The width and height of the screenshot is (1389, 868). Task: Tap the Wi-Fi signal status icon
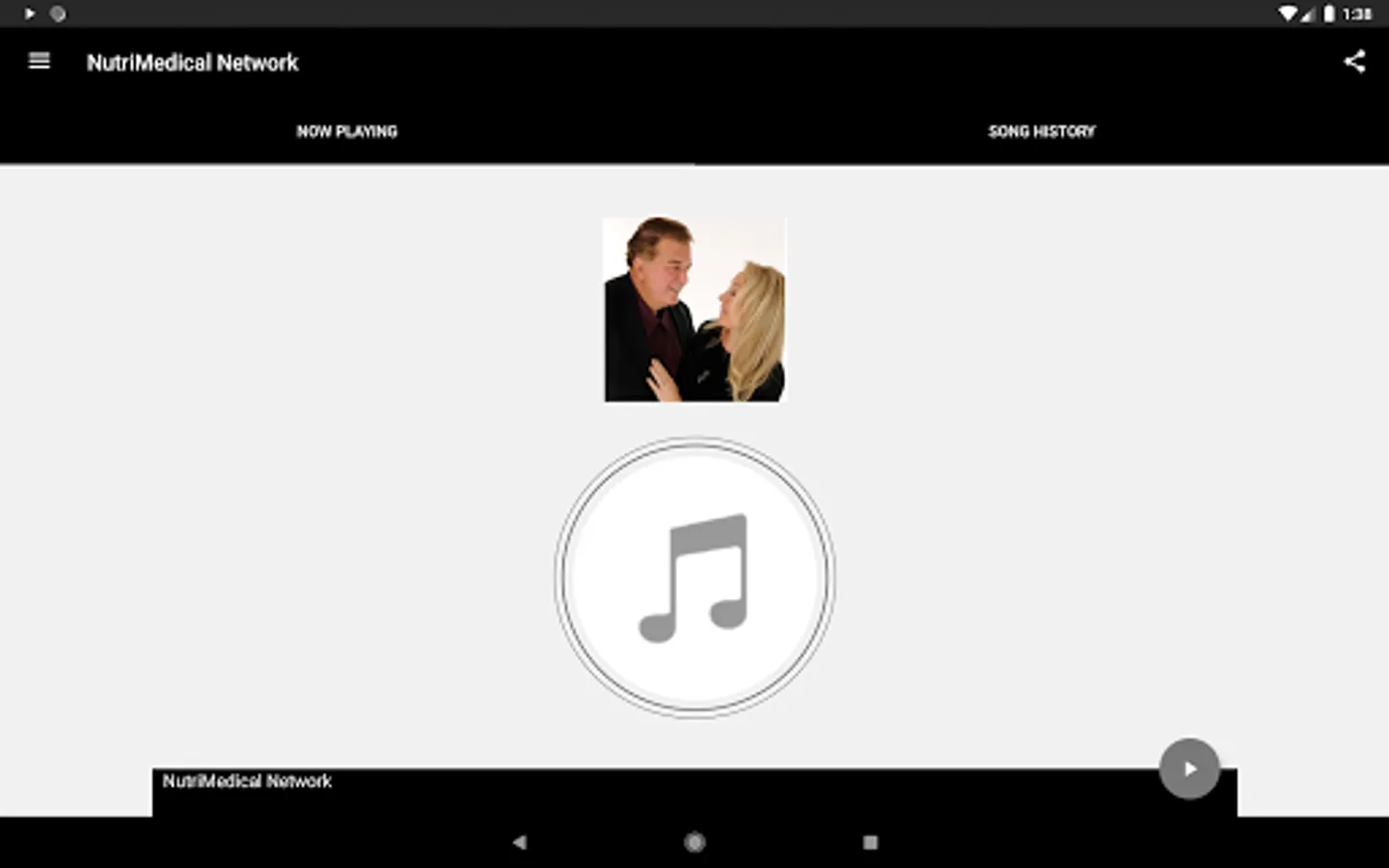point(1288,14)
